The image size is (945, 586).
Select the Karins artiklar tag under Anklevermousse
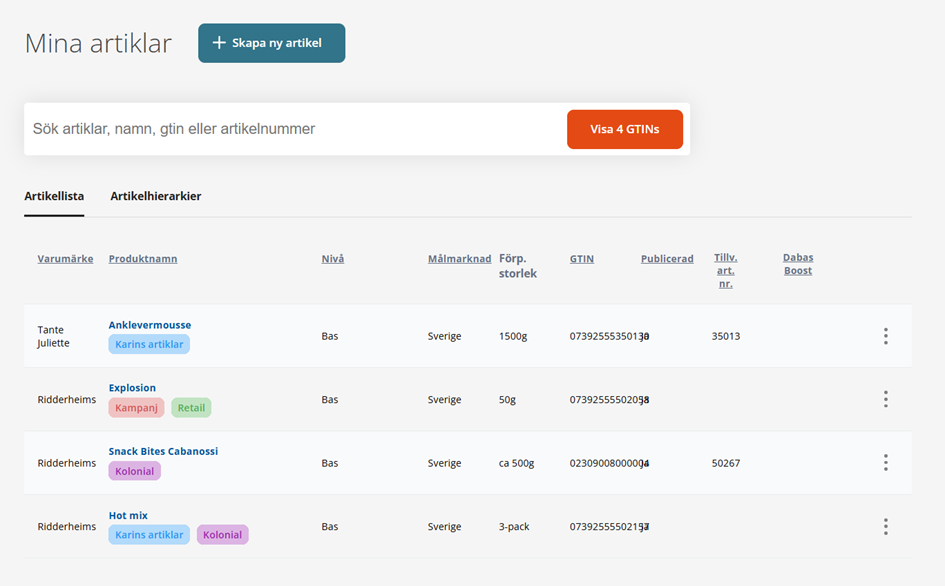149,344
